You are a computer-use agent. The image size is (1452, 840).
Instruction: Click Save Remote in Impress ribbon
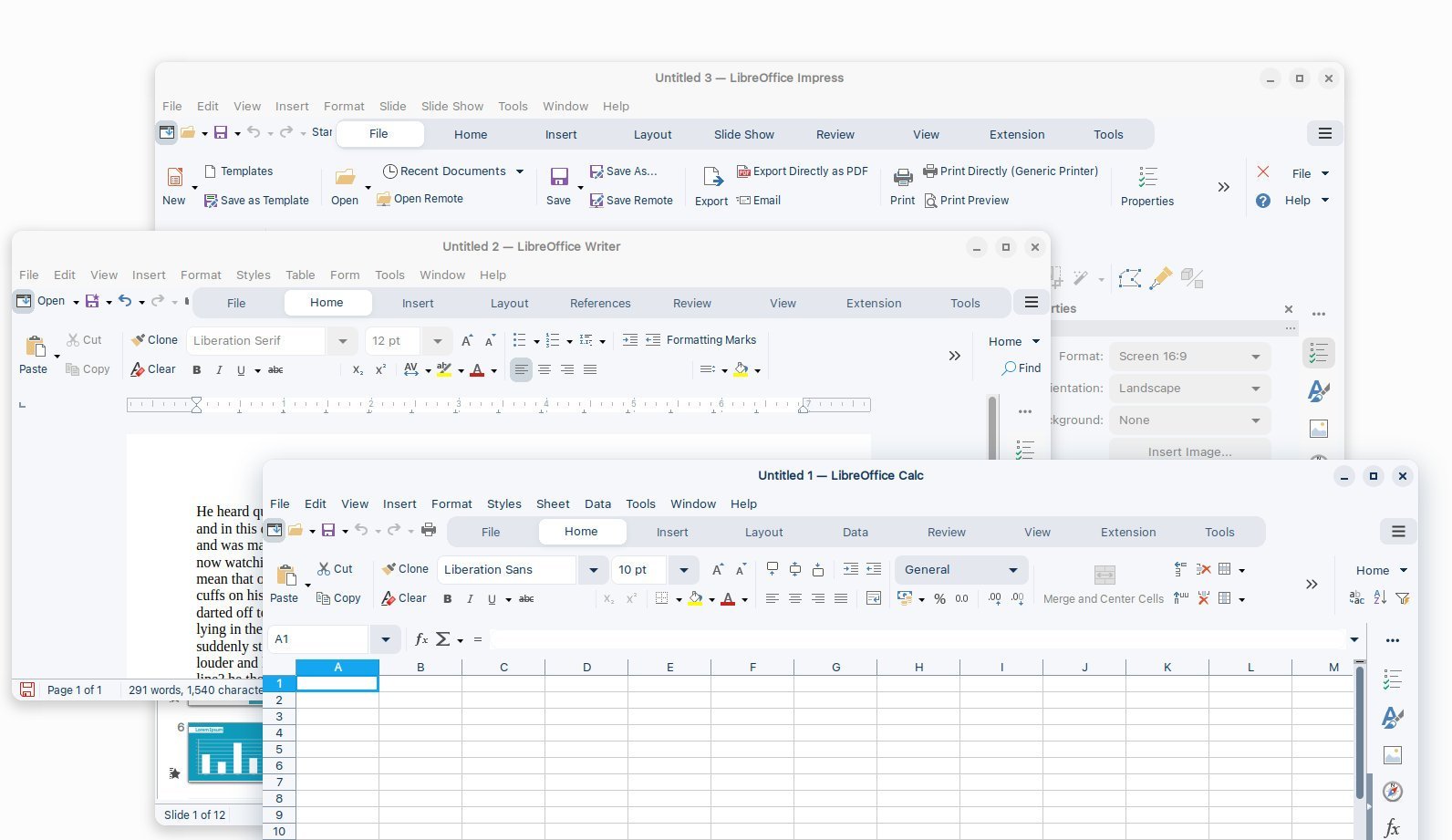pos(631,201)
